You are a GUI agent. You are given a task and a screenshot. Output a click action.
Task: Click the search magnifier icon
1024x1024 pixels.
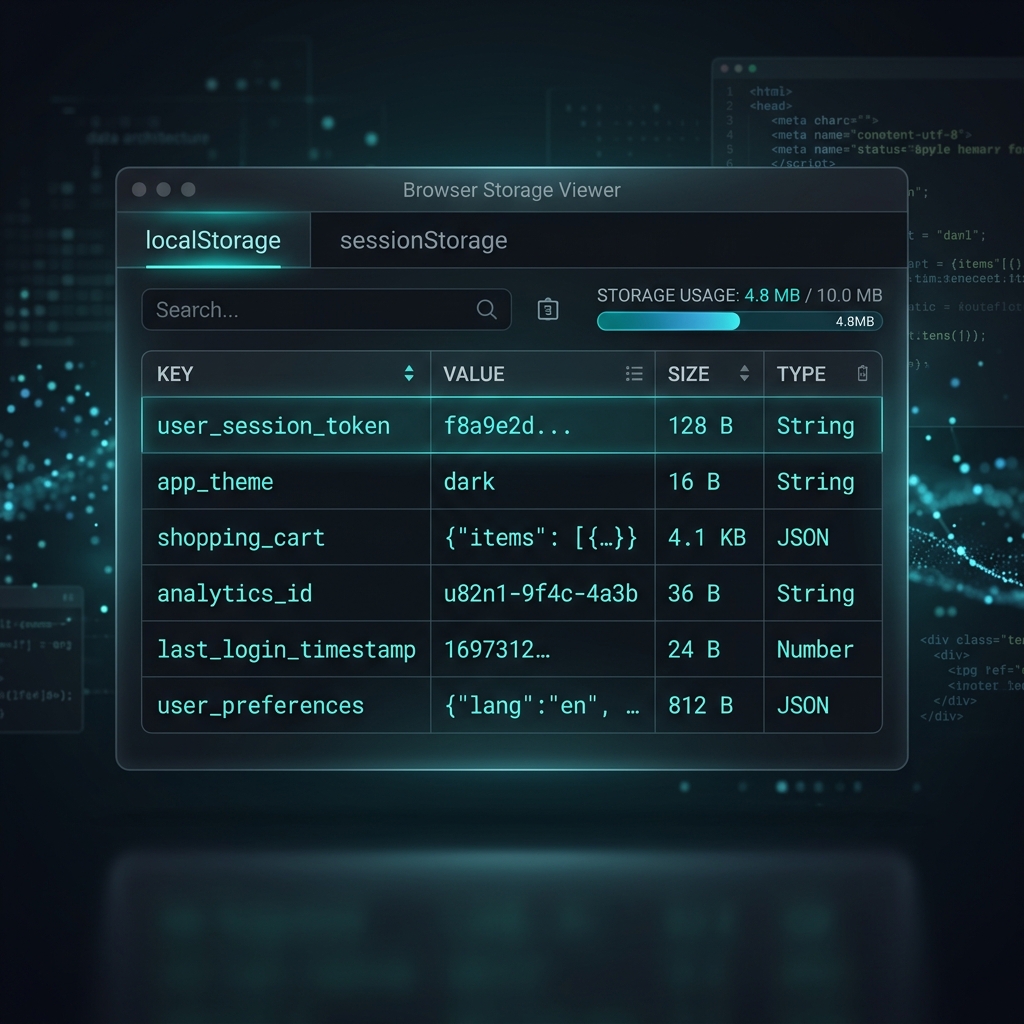click(486, 309)
